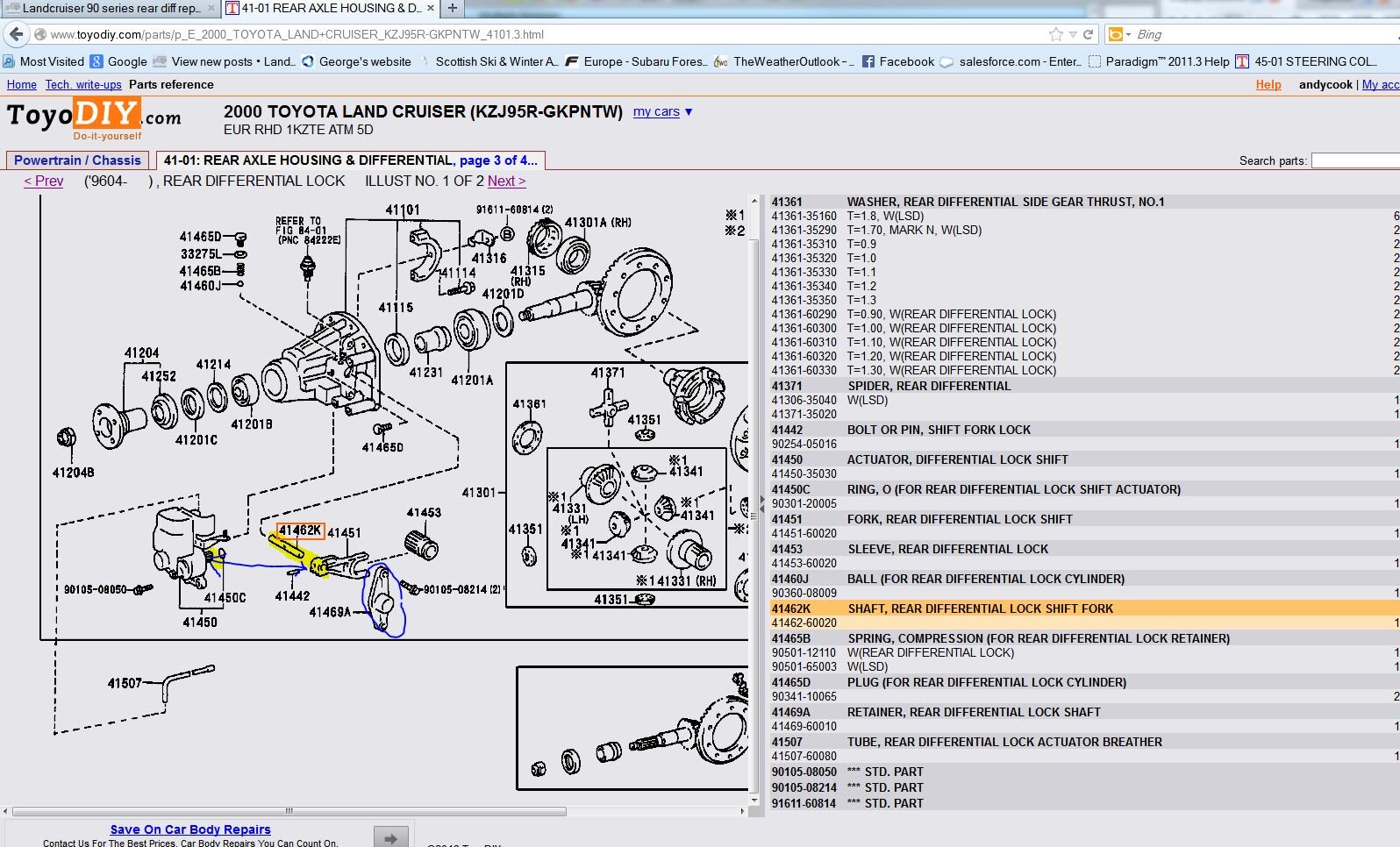Select part number 41361-35160

pyautogui.click(x=804, y=216)
